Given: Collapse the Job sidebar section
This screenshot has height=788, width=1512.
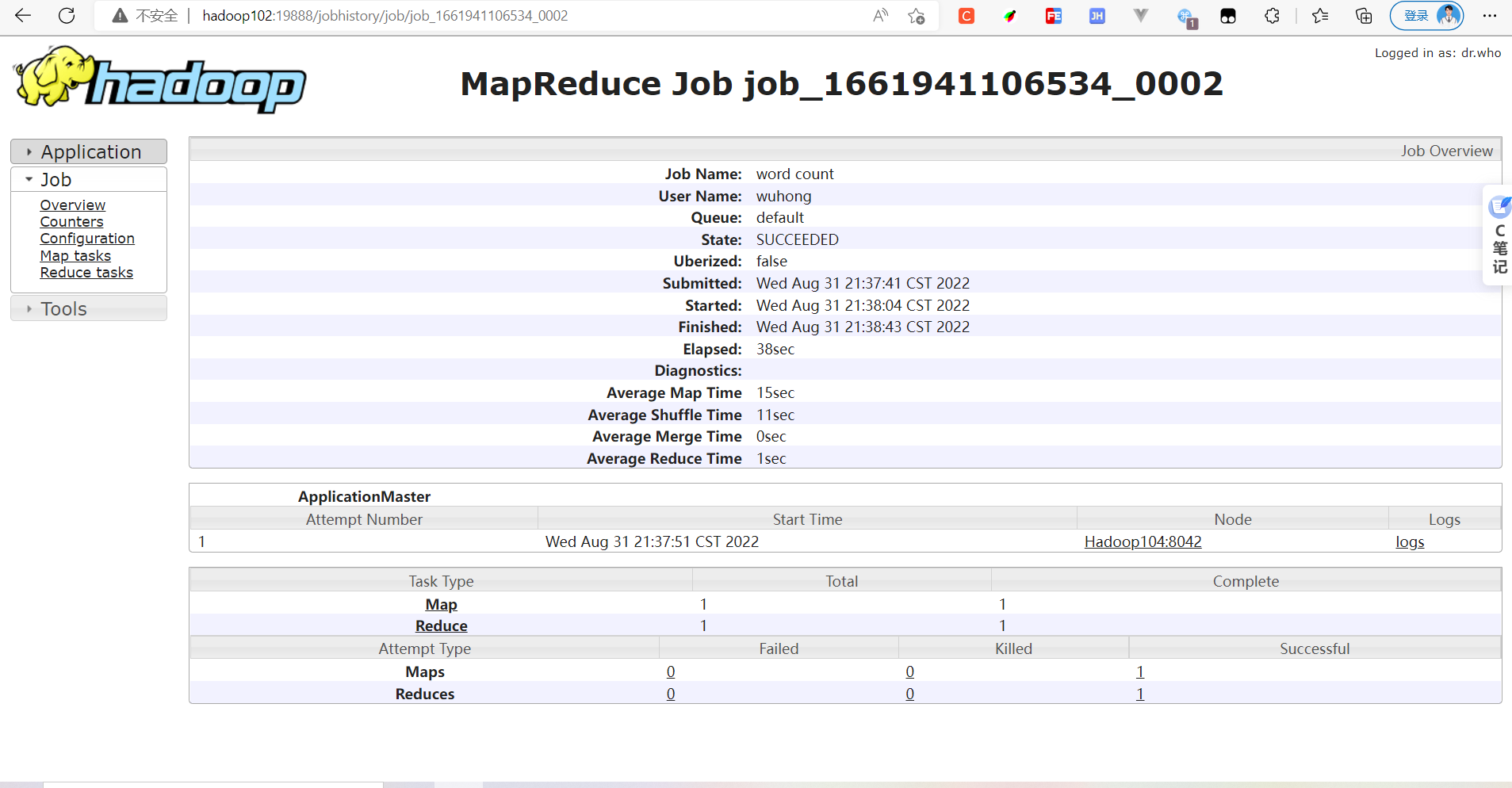Looking at the screenshot, I should 89,180.
